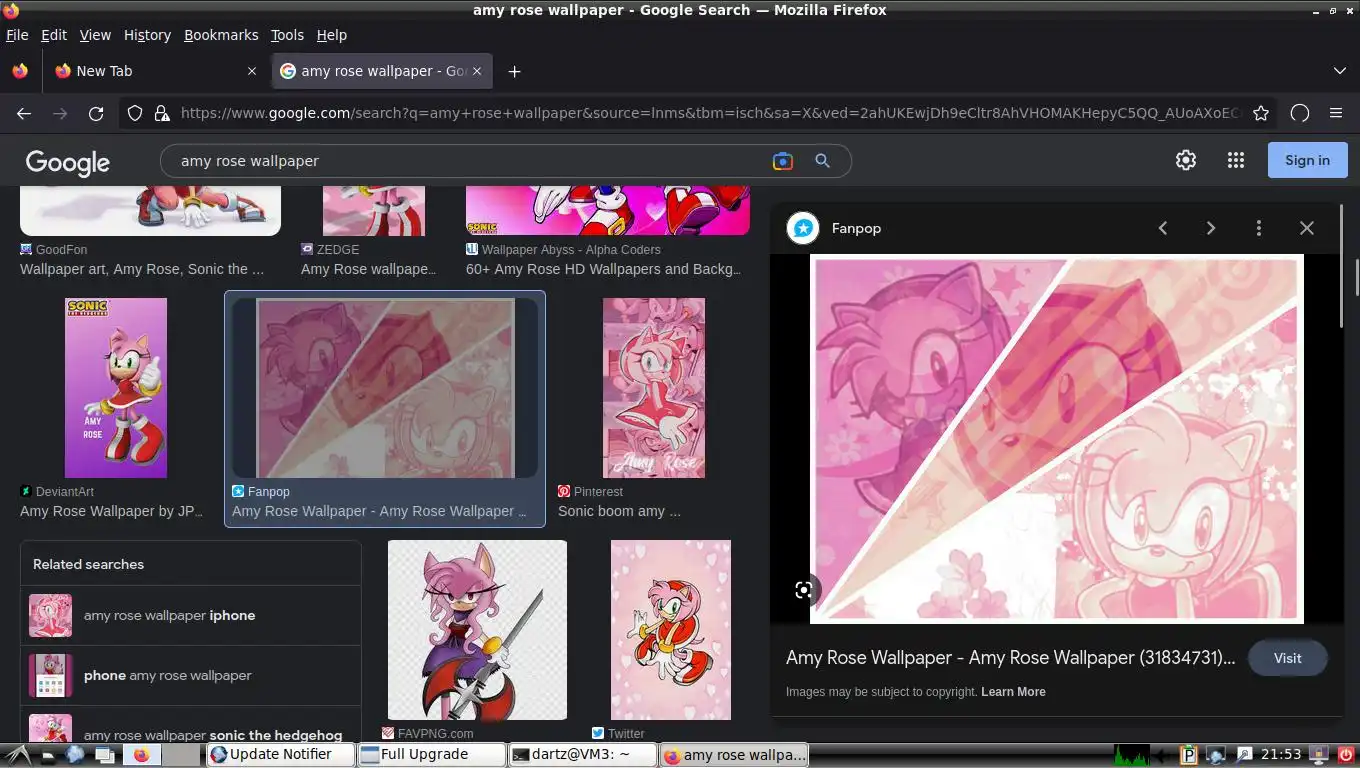Open the Help menu
The width and height of the screenshot is (1360, 768).
[332, 35]
